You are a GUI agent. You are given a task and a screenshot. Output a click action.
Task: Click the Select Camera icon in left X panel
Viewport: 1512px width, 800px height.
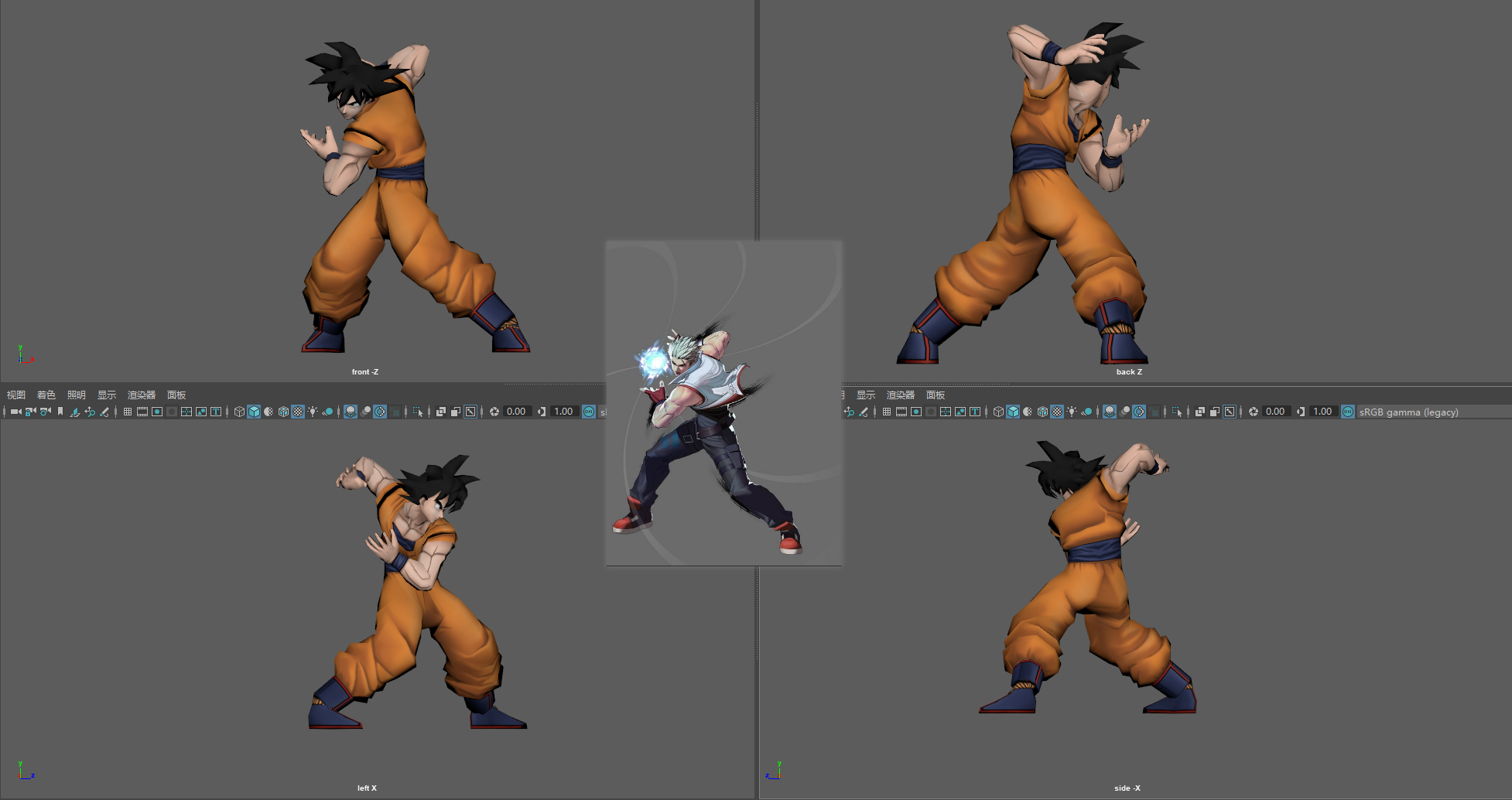(15, 412)
